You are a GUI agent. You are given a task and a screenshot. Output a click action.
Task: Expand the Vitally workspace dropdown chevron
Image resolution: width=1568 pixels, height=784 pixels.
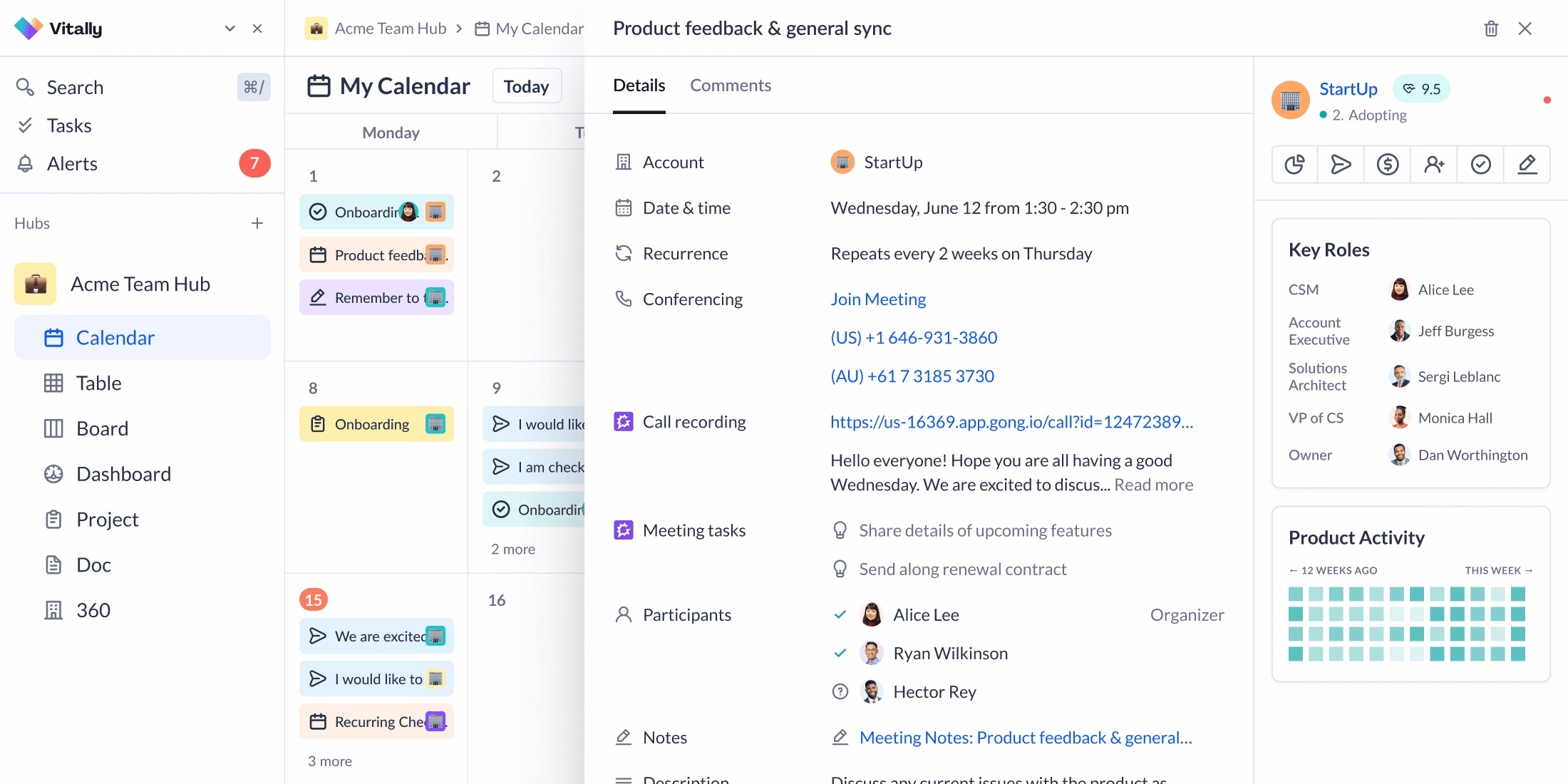(229, 29)
